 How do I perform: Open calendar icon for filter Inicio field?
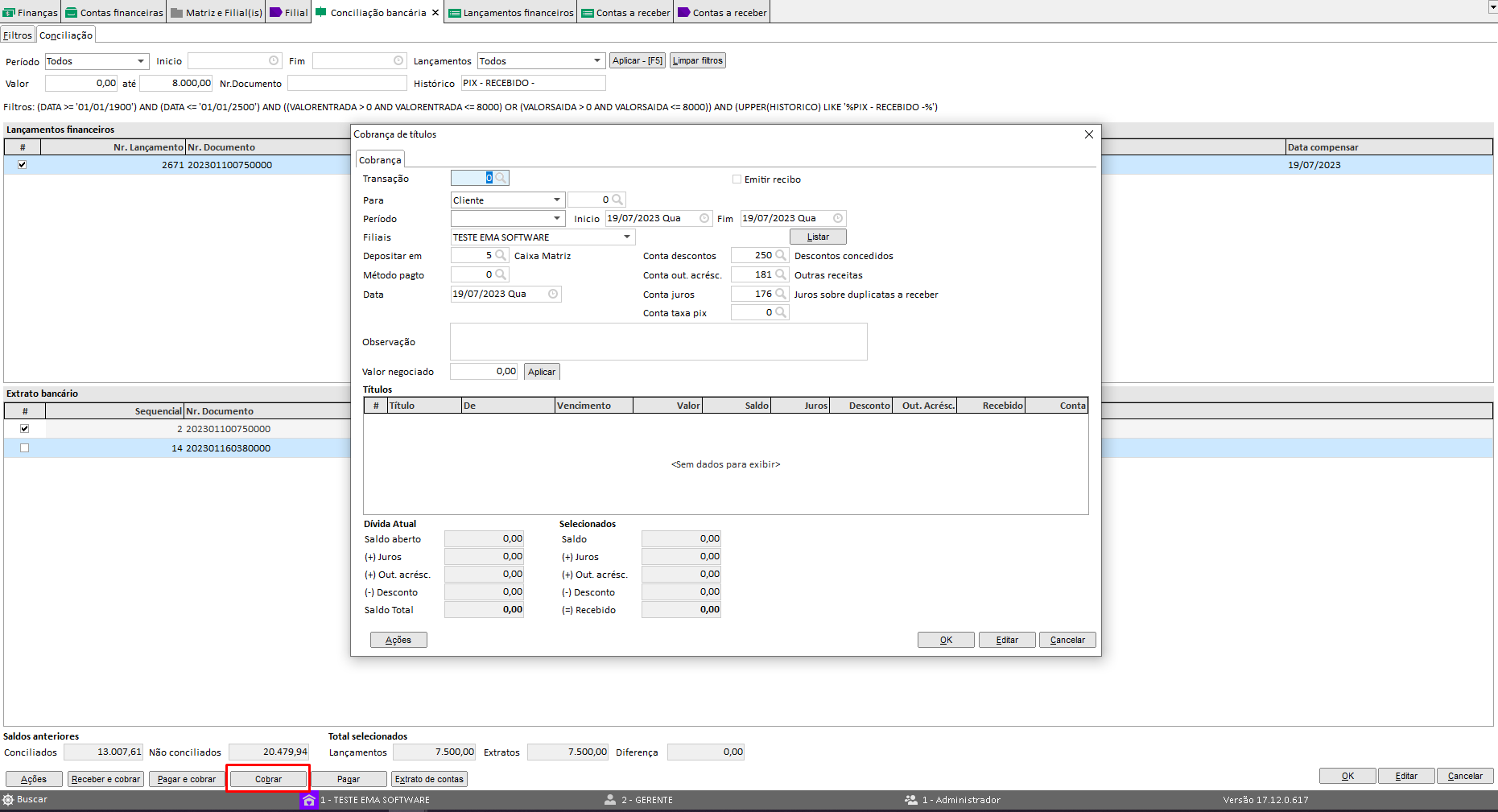tap(274, 60)
